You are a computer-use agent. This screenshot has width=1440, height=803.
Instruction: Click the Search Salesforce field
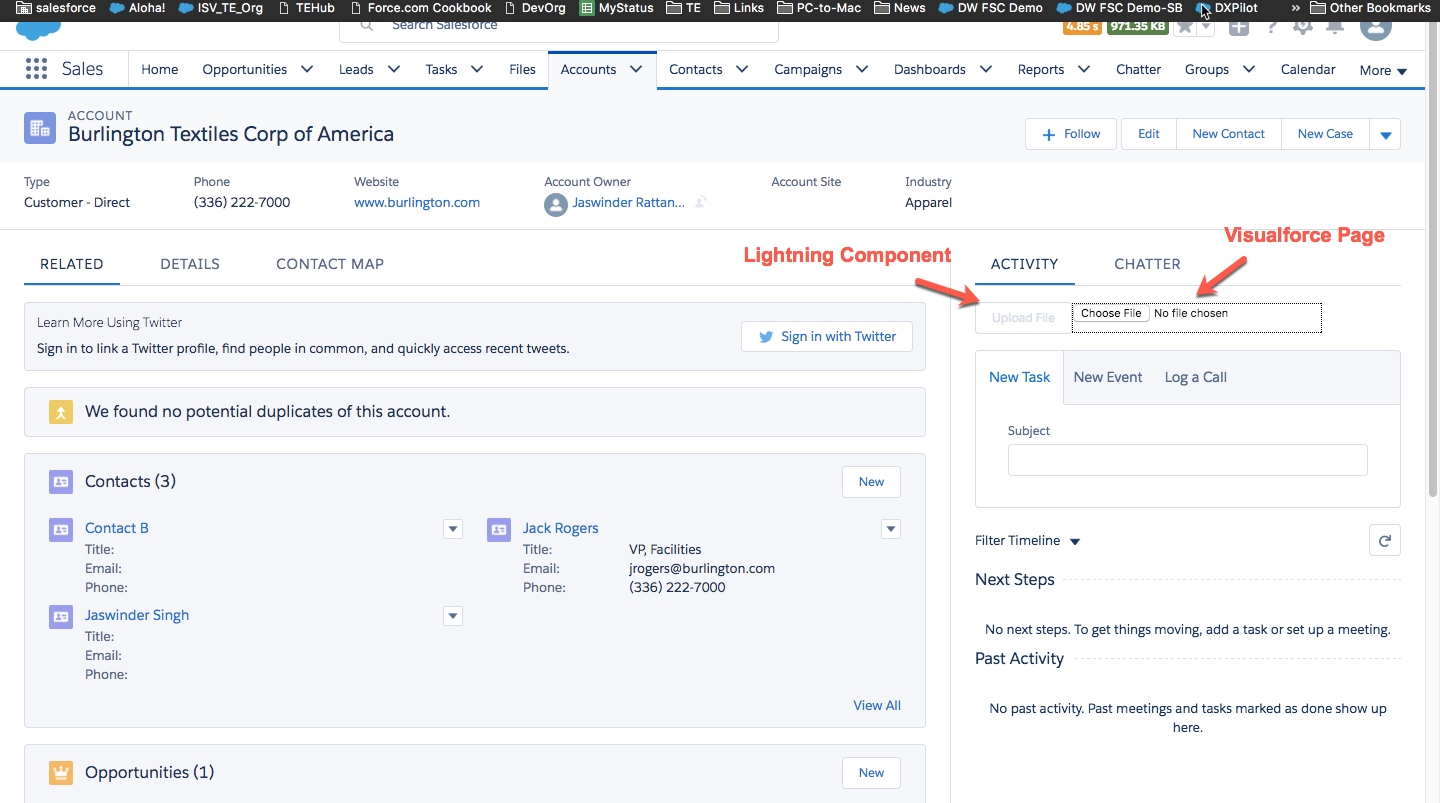point(559,28)
